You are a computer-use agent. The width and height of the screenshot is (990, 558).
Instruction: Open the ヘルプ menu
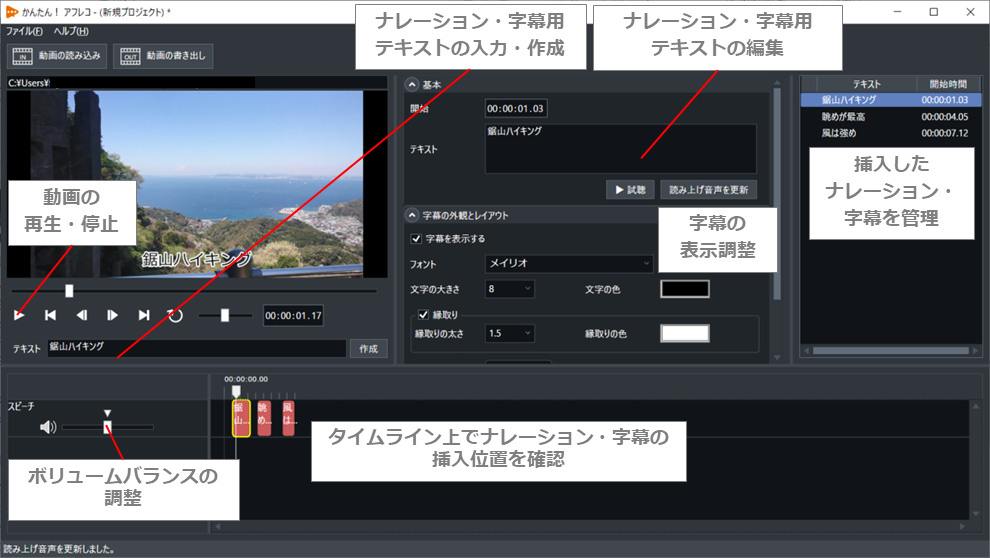point(71,32)
